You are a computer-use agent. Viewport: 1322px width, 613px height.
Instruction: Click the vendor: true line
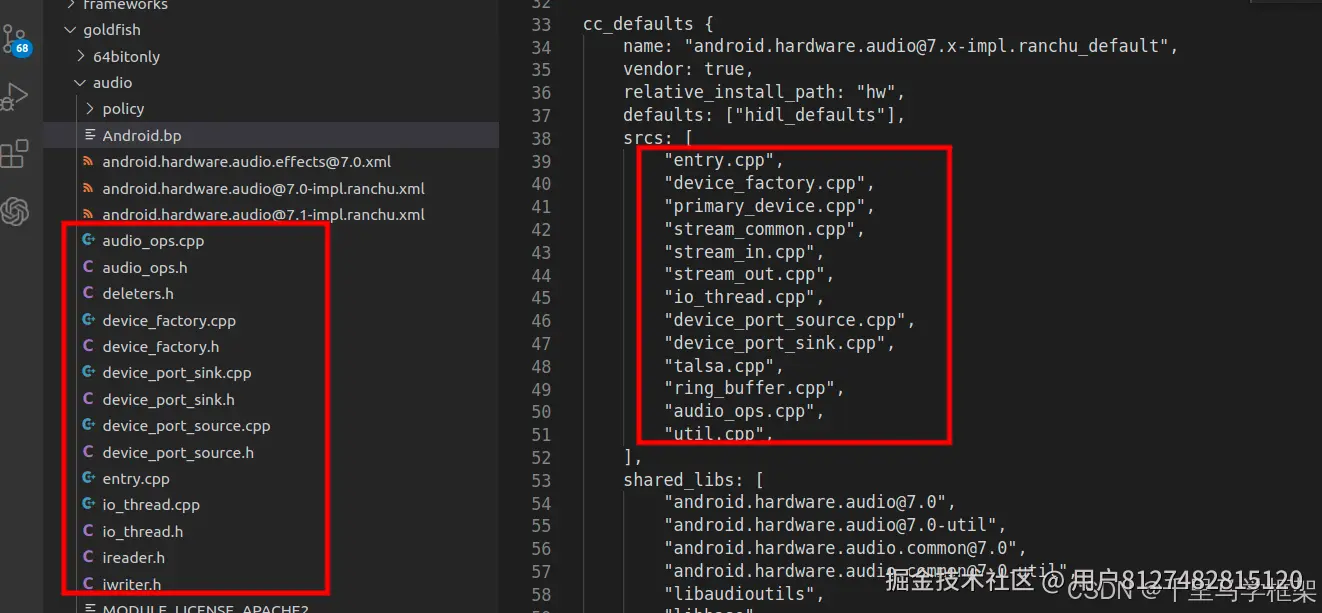click(x=688, y=69)
